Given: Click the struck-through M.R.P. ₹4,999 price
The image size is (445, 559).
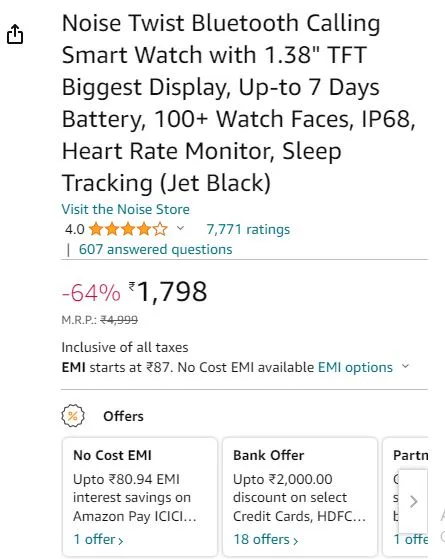Looking at the screenshot, I should click(x=119, y=320).
